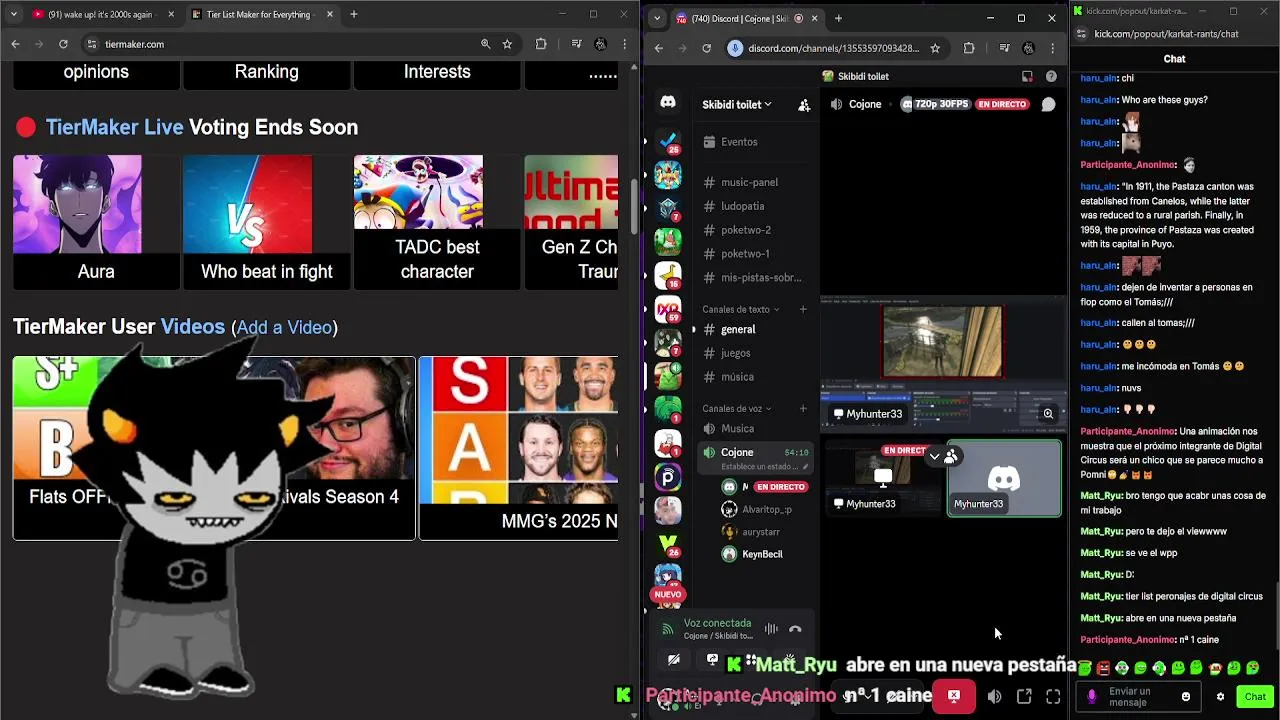Open server with checkmark icon, badge 26

[x=668, y=141]
